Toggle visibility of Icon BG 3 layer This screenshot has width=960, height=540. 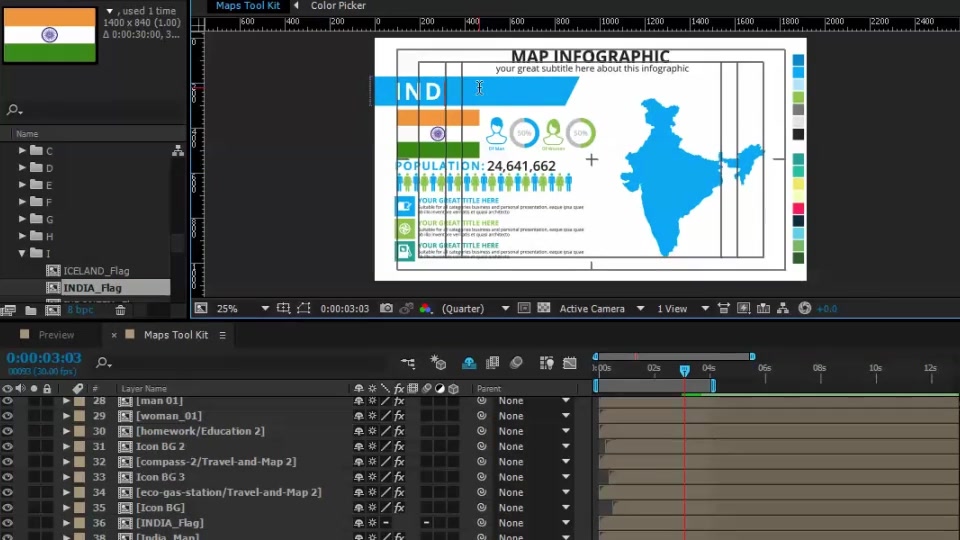pyautogui.click(x=7, y=477)
